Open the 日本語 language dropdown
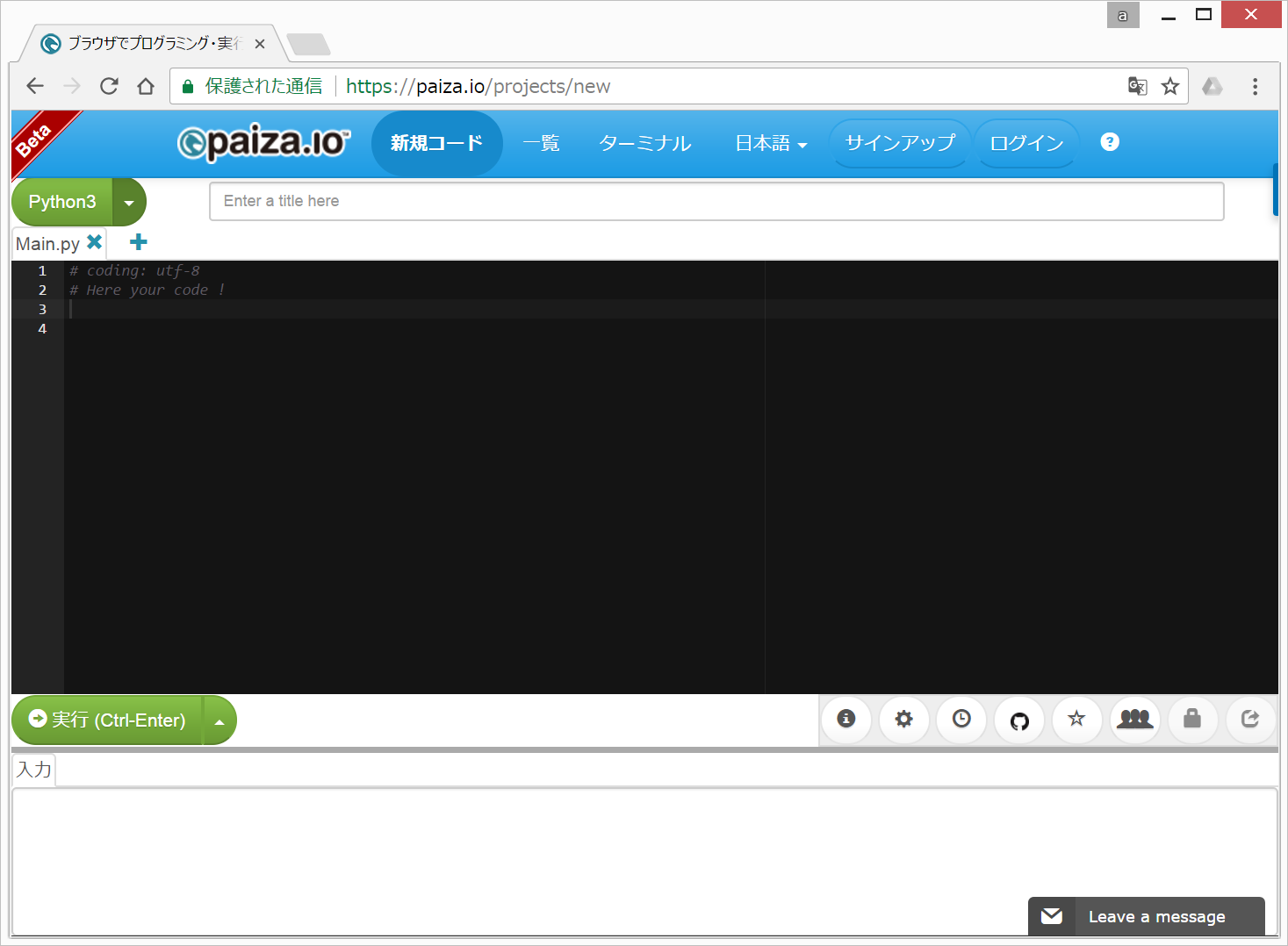Screen dimensions: 1288x946 pos(769,143)
